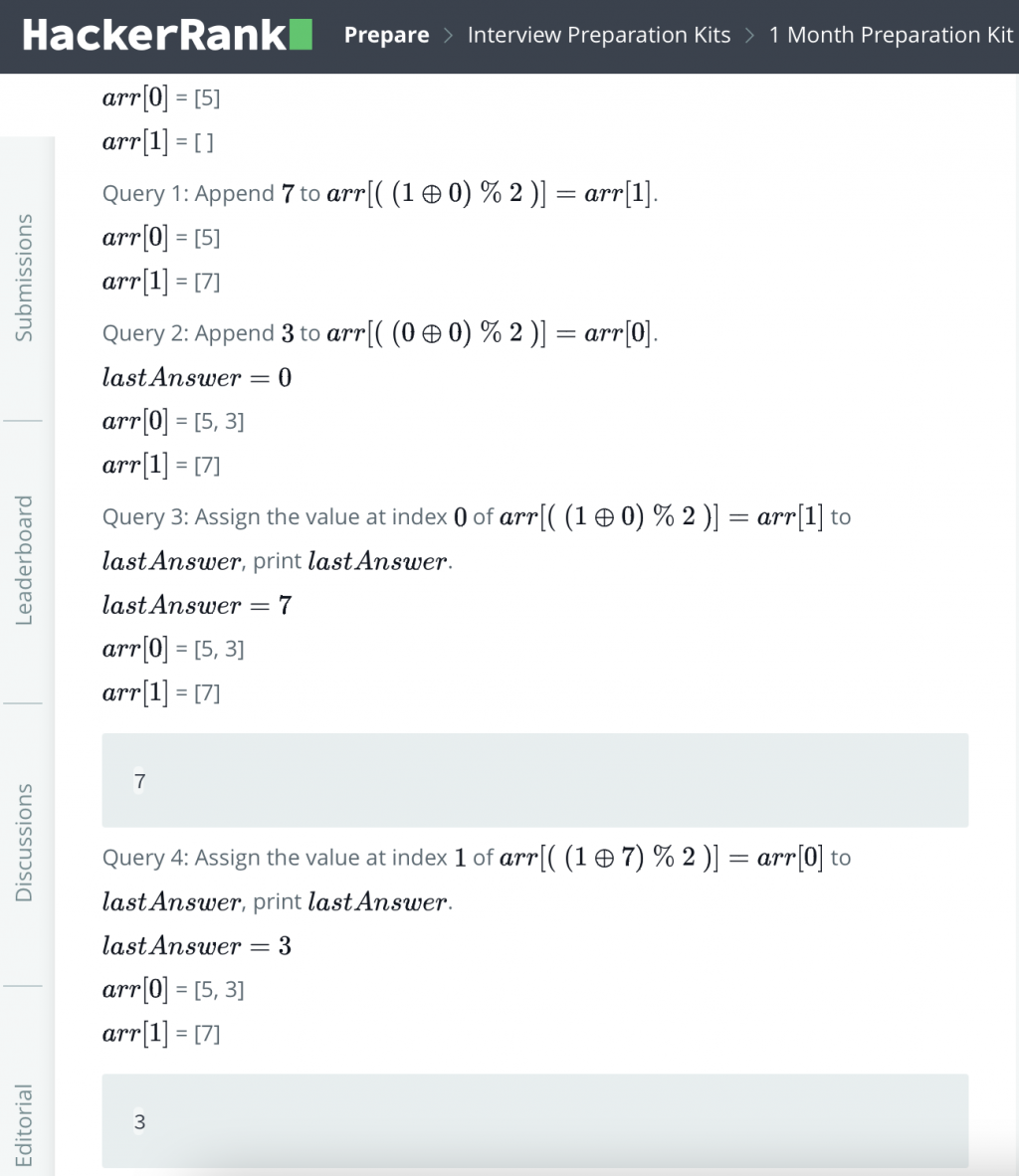Click the Query 4 Assign explanation text

(477, 879)
